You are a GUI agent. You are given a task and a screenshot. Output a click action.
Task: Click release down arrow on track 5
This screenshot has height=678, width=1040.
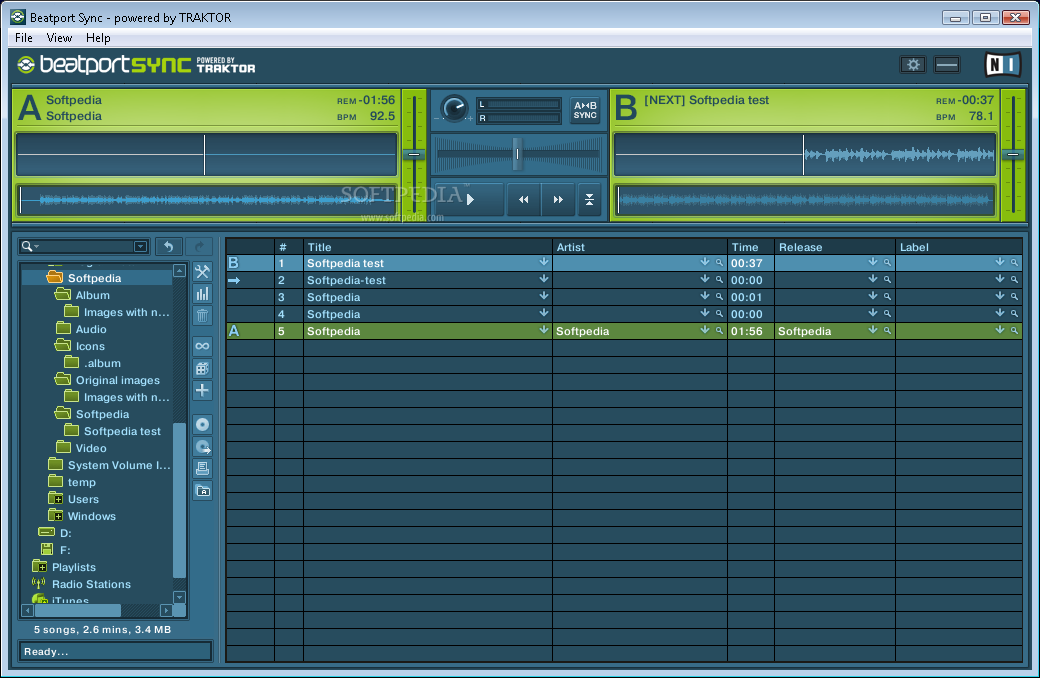coord(873,330)
